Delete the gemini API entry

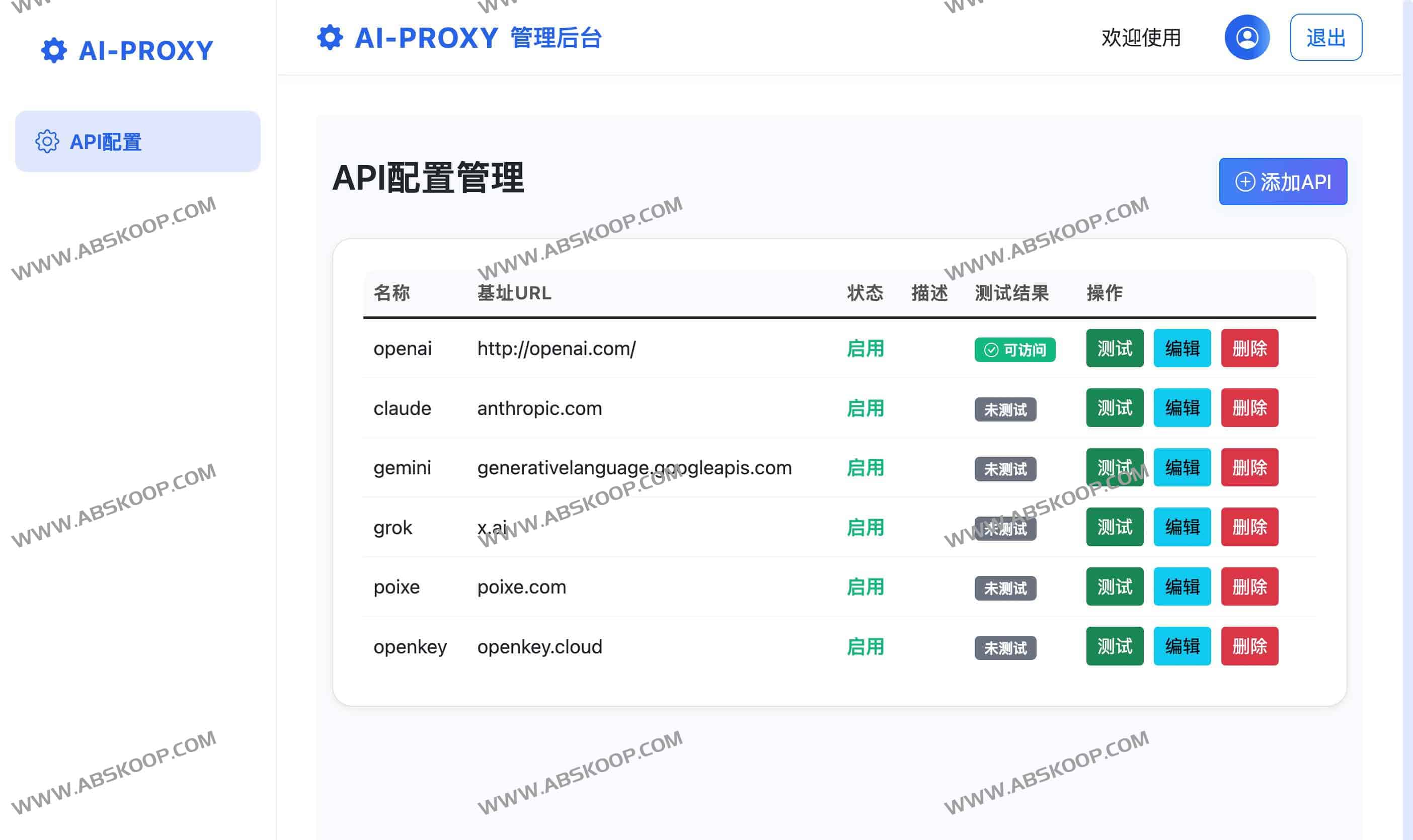[1249, 468]
